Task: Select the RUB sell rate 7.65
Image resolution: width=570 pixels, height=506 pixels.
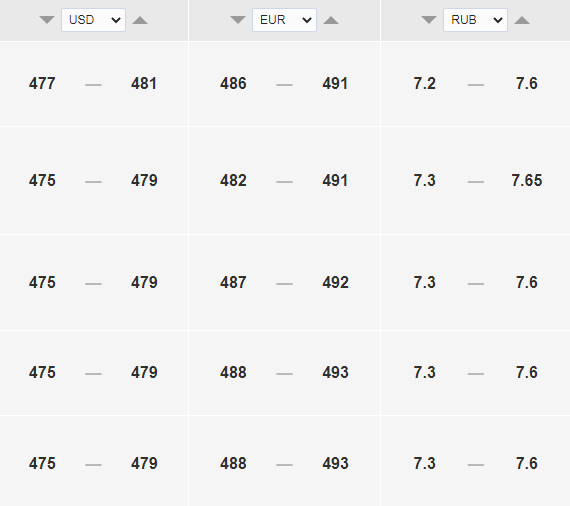Action: click(527, 181)
